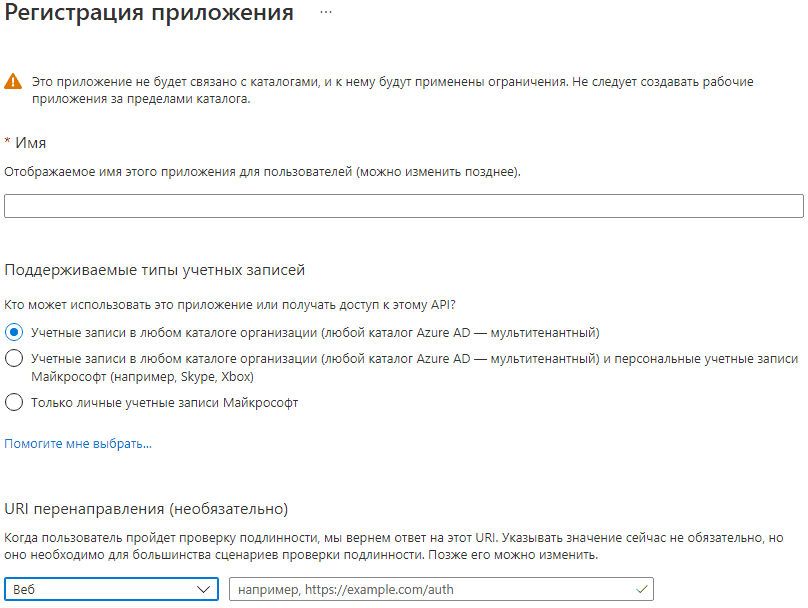This screenshot has width=808, height=608.
Task: Click the "* Имя" field label
Action: (26, 143)
